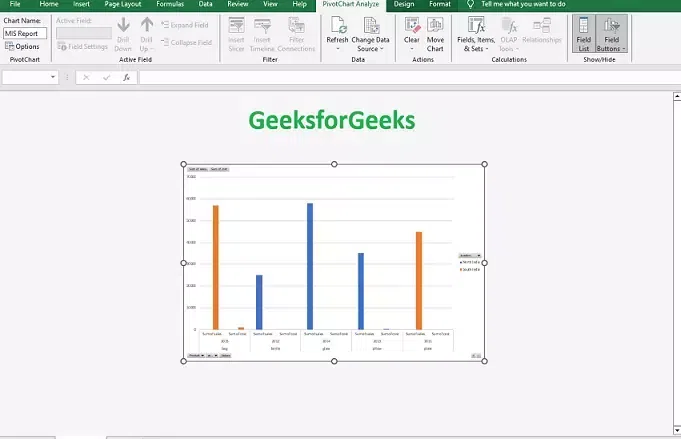The width and height of the screenshot is (681, 439).
Task: Open the Name Box dropdown
Action: pos(53,77)
